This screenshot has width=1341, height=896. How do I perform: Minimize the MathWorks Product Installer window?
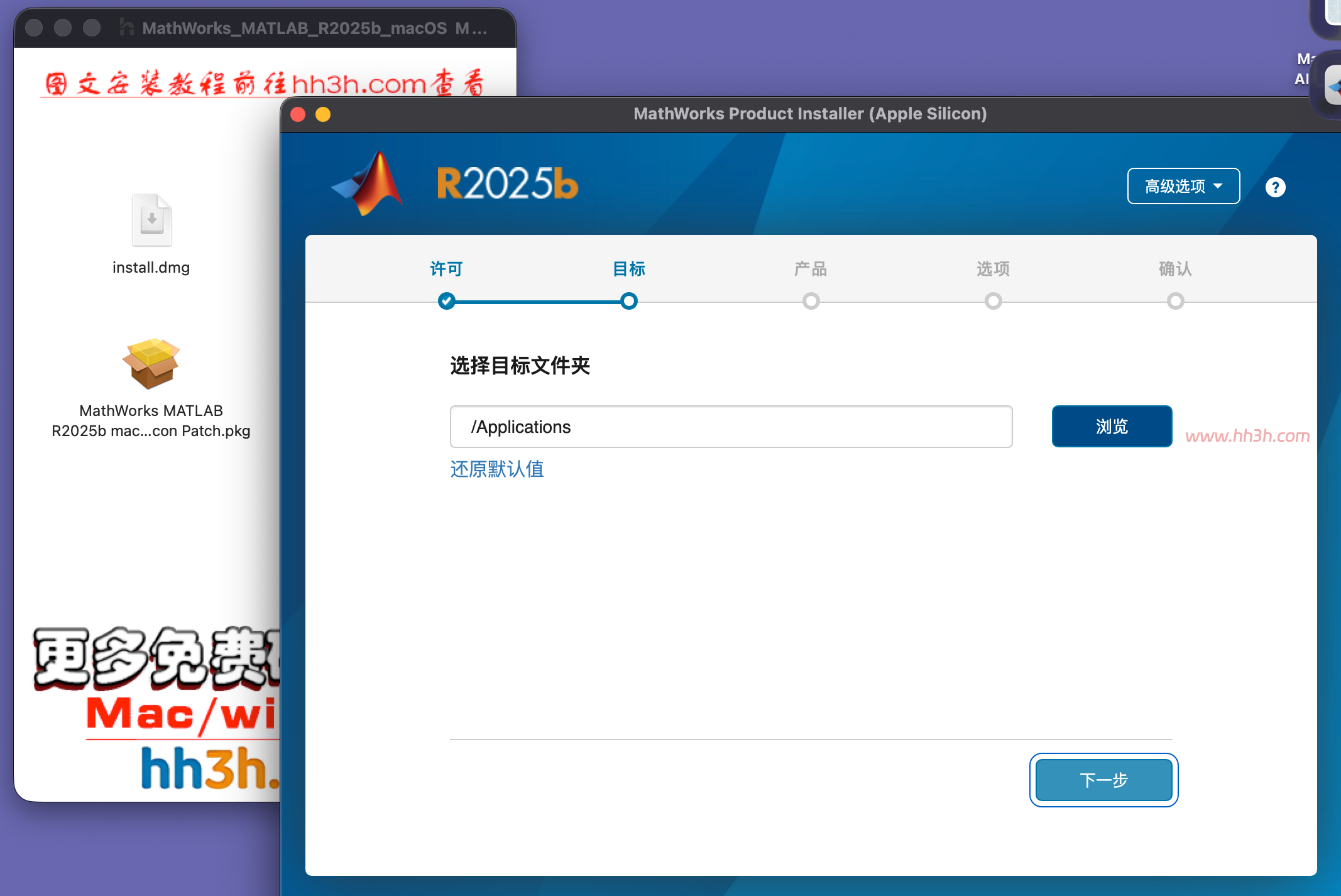point(323,114)
